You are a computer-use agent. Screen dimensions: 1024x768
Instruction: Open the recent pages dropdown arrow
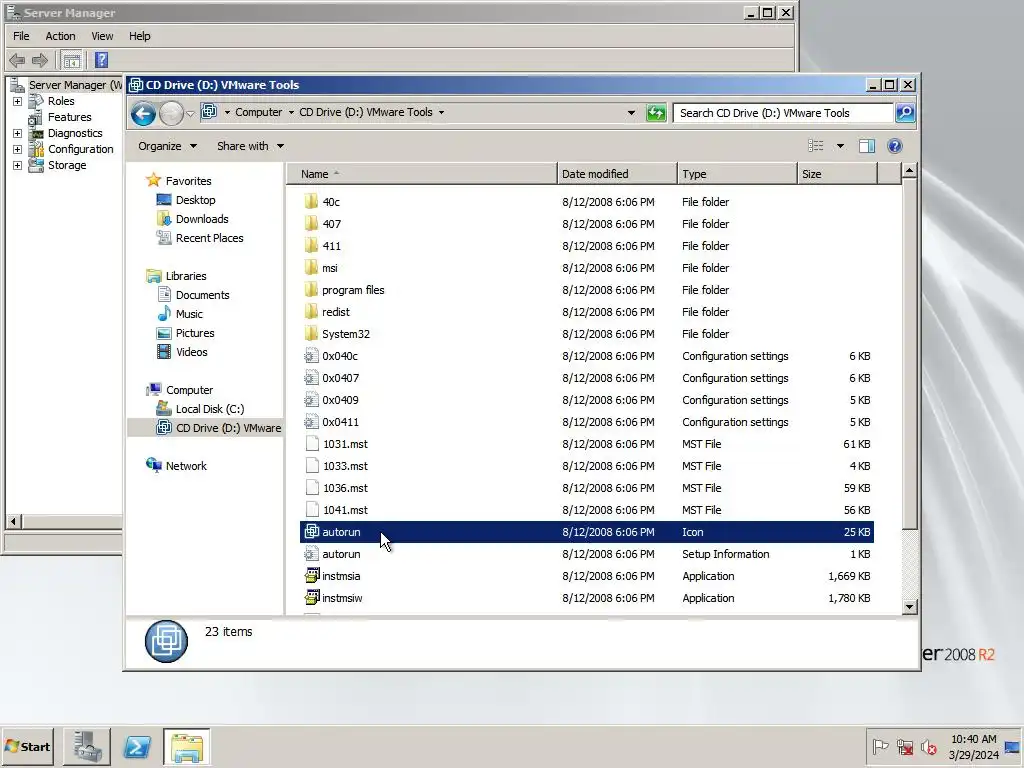pyautogui.click(x=190, y=114)
